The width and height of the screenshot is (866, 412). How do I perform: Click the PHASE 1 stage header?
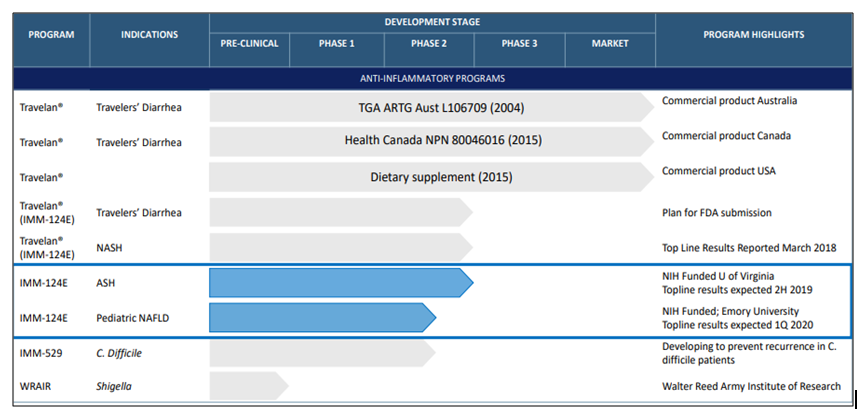click(336, 44)
